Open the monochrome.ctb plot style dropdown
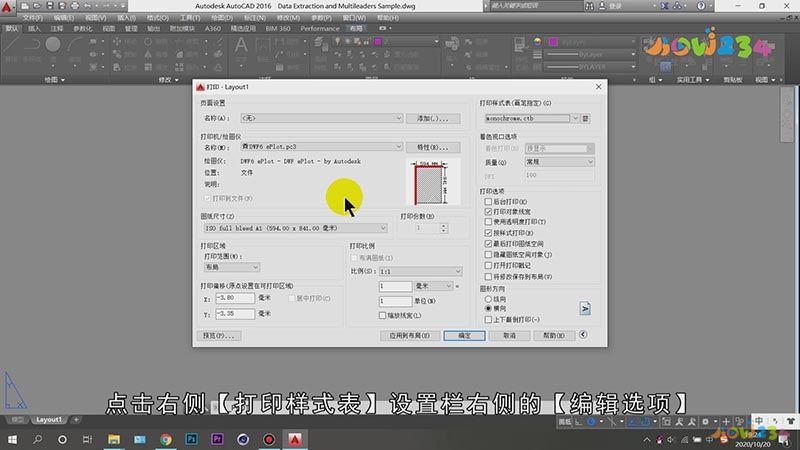 click(531, 118)
